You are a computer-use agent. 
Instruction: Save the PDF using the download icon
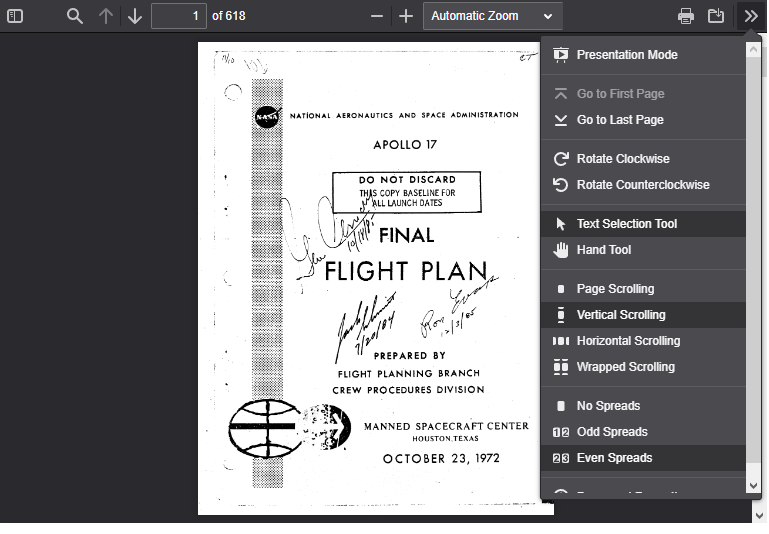(716, 16)
